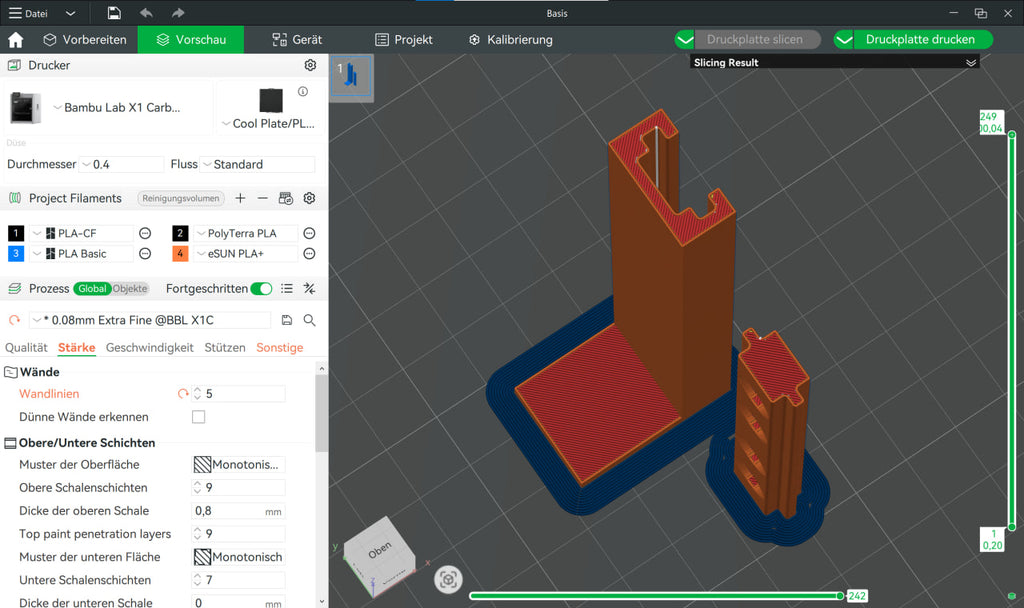Click the Reinigungsvolumen button

[181, 198]
